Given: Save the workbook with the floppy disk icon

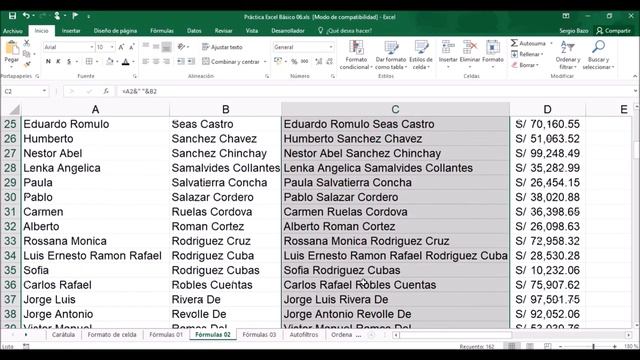Looking at the screenshot, I should coord(12,16).
